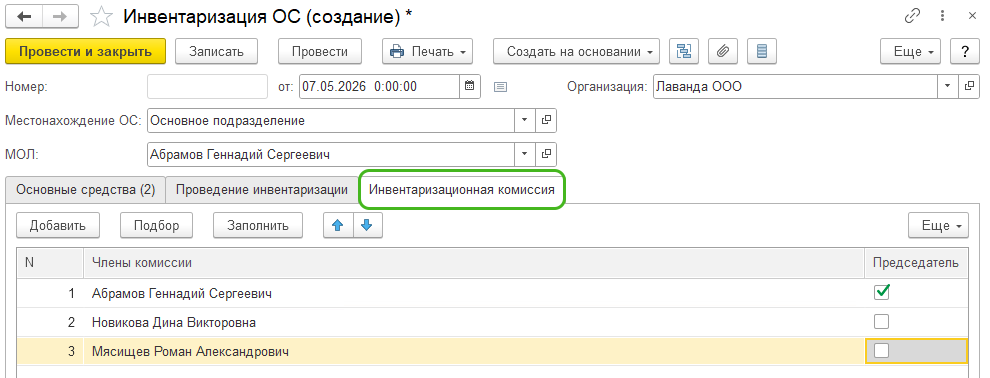Open the top Еще menu

coord(910,52)
